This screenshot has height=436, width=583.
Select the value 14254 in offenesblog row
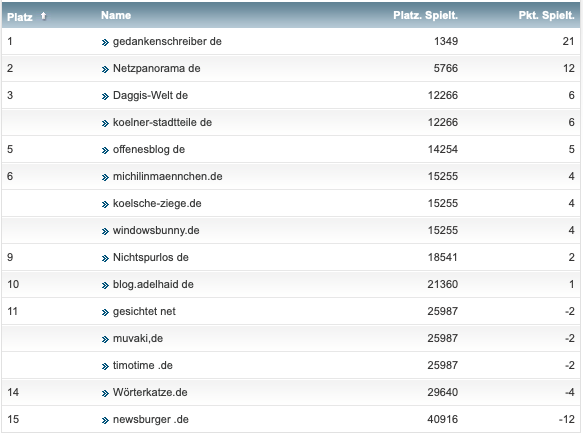pyautogui.click(x=443, y=149)
